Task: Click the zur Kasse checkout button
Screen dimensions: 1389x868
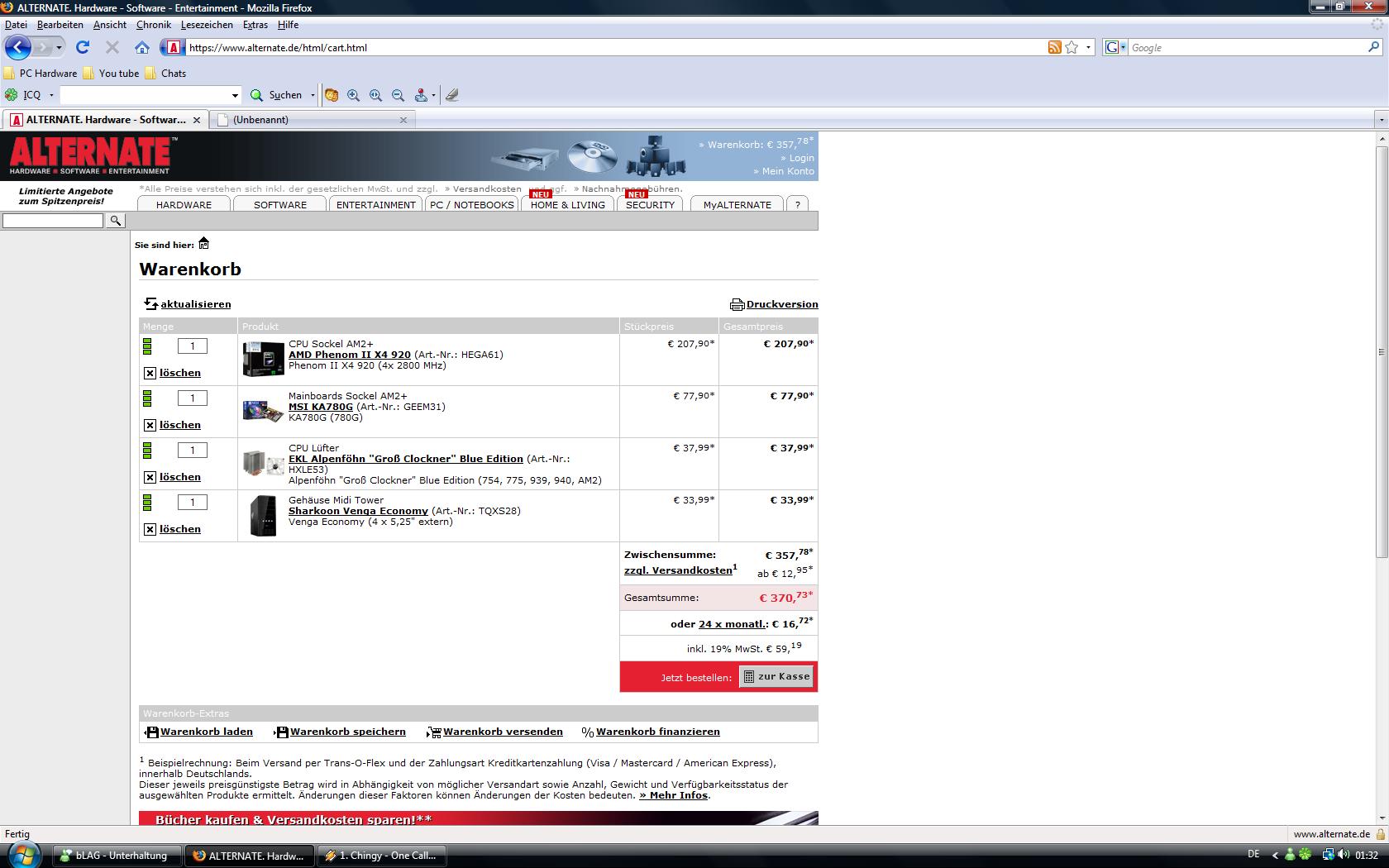Action: tap(776, 676)
